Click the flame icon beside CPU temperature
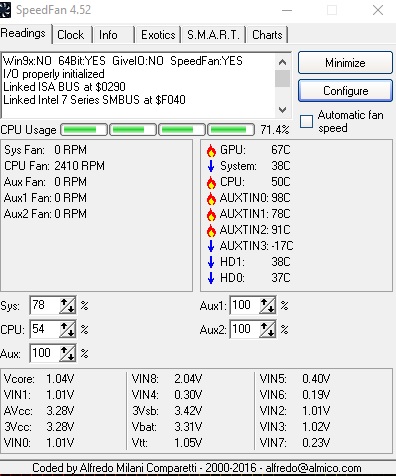The height and width of the screenshot is (476, 396). [211, 182]
